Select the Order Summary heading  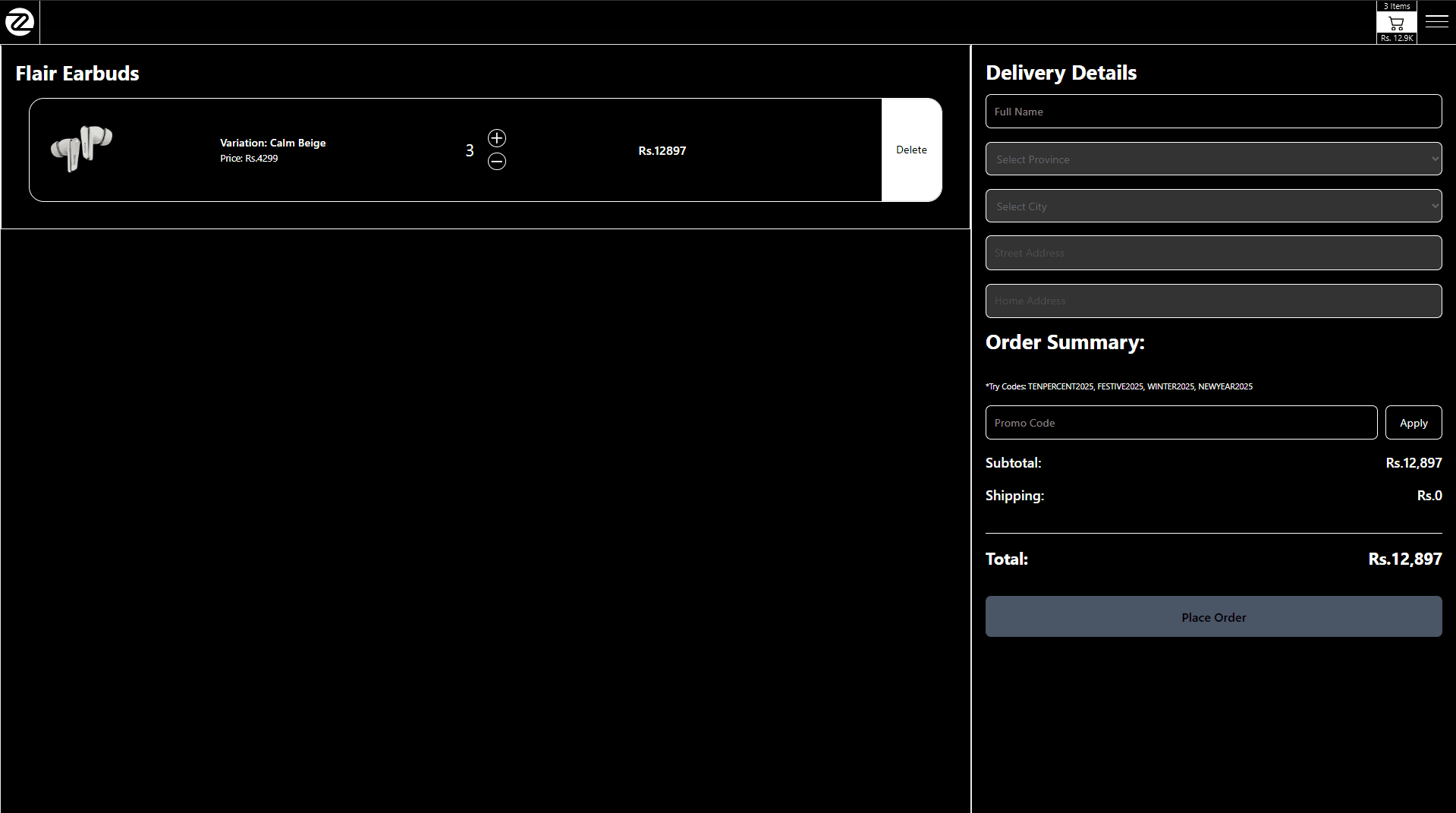coord(1064,342)
